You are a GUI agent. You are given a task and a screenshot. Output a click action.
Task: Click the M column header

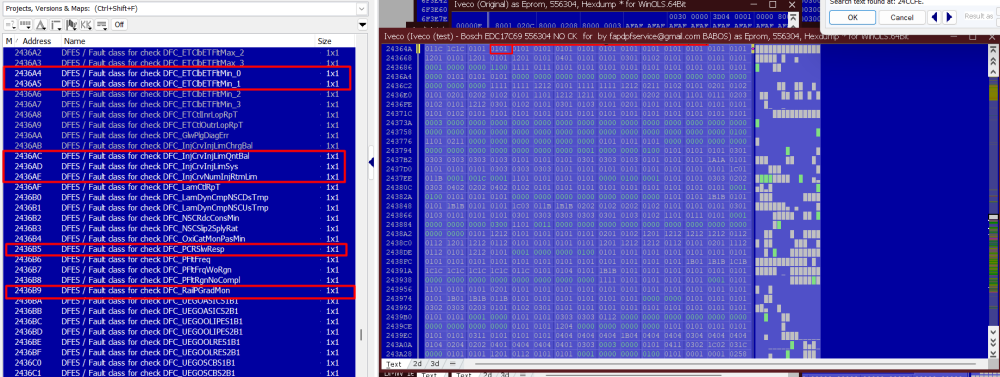pos(9,41)
